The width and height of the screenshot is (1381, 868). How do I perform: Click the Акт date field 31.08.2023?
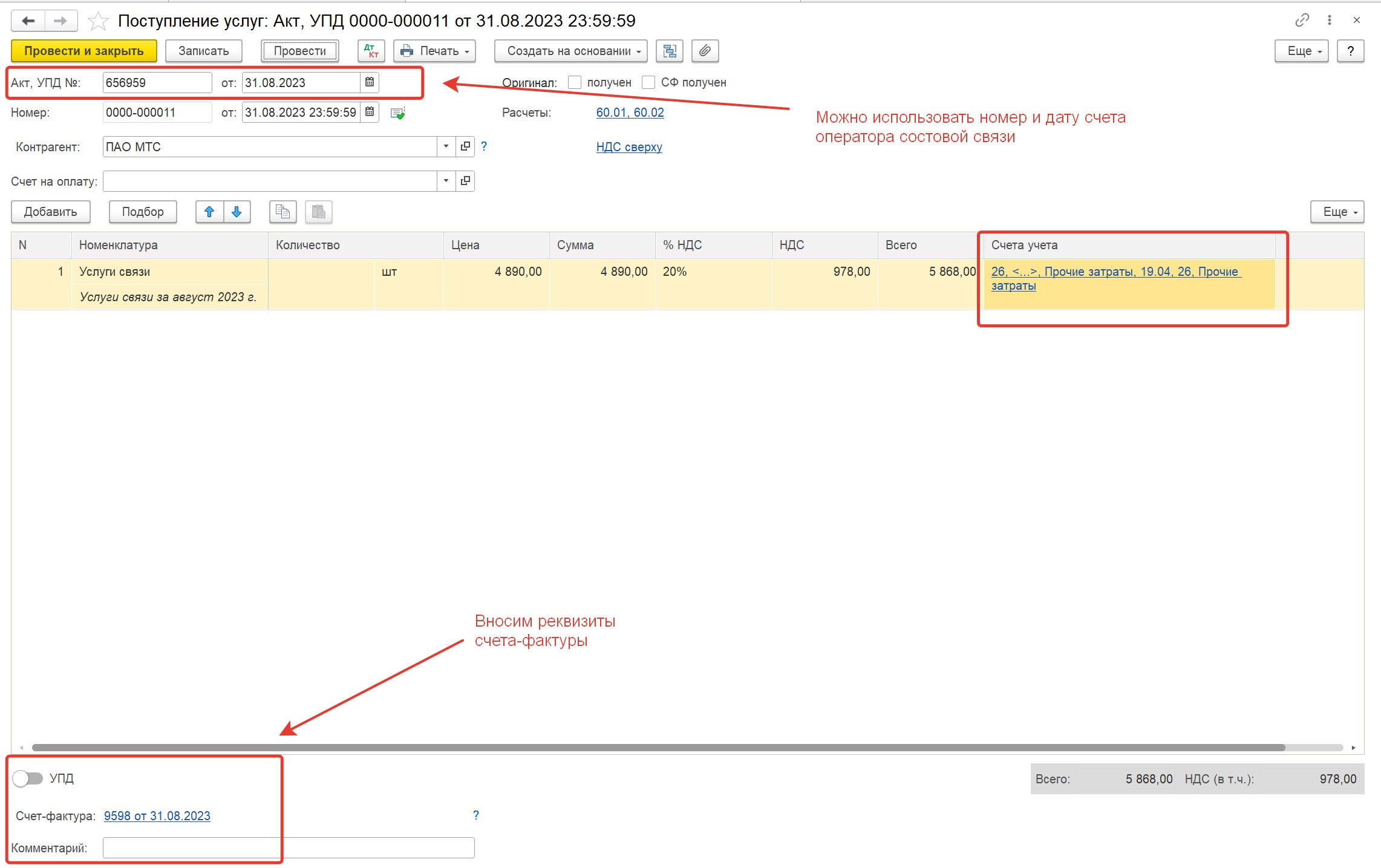pyautogui.click(x=301, y=82)
